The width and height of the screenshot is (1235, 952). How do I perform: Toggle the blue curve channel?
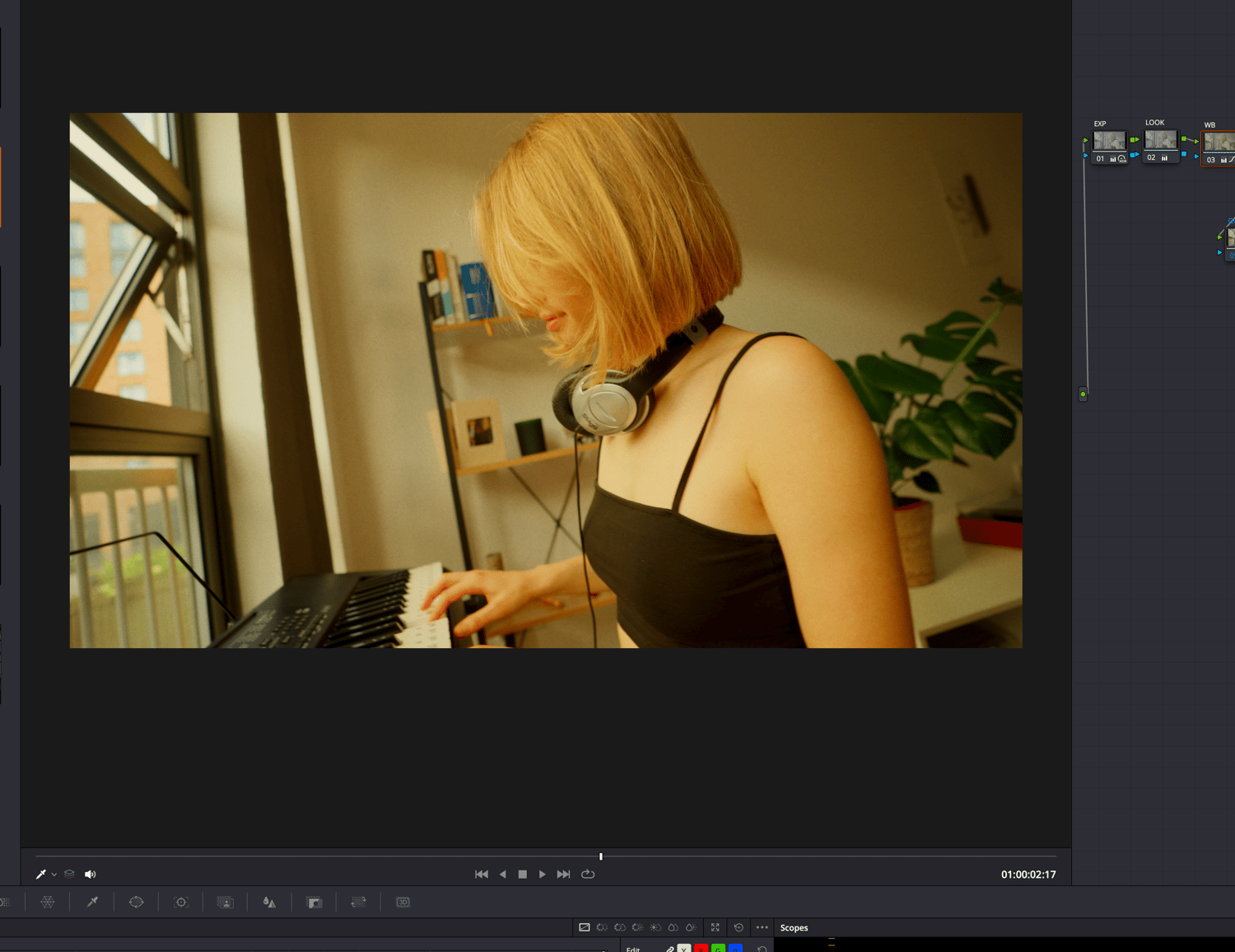pyautogui.click(x=735, y=949)
